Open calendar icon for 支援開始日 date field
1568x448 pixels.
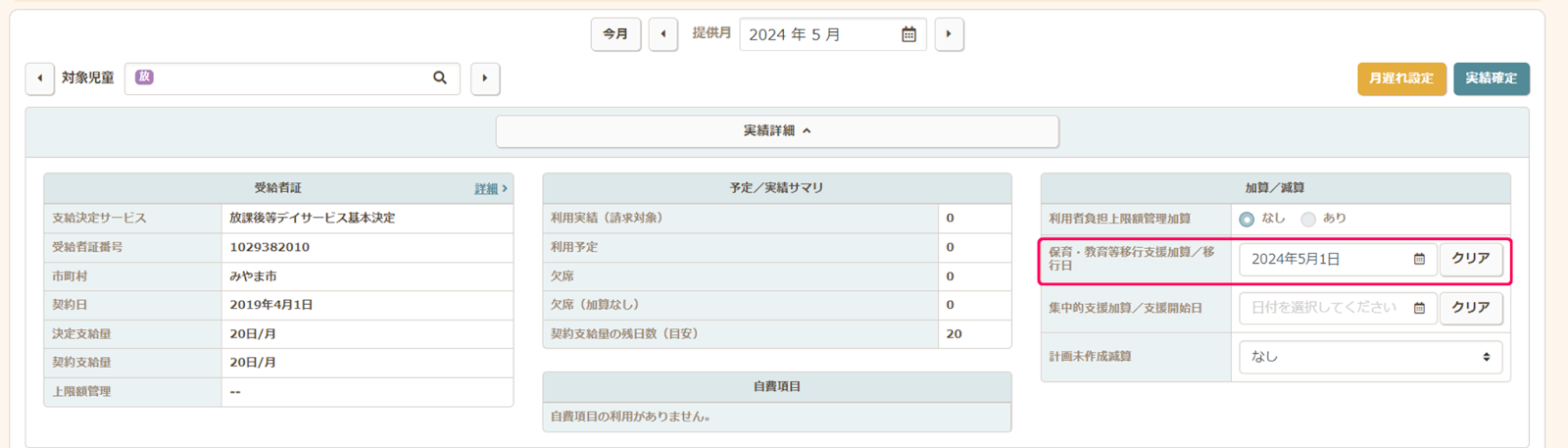[1419, 308]
